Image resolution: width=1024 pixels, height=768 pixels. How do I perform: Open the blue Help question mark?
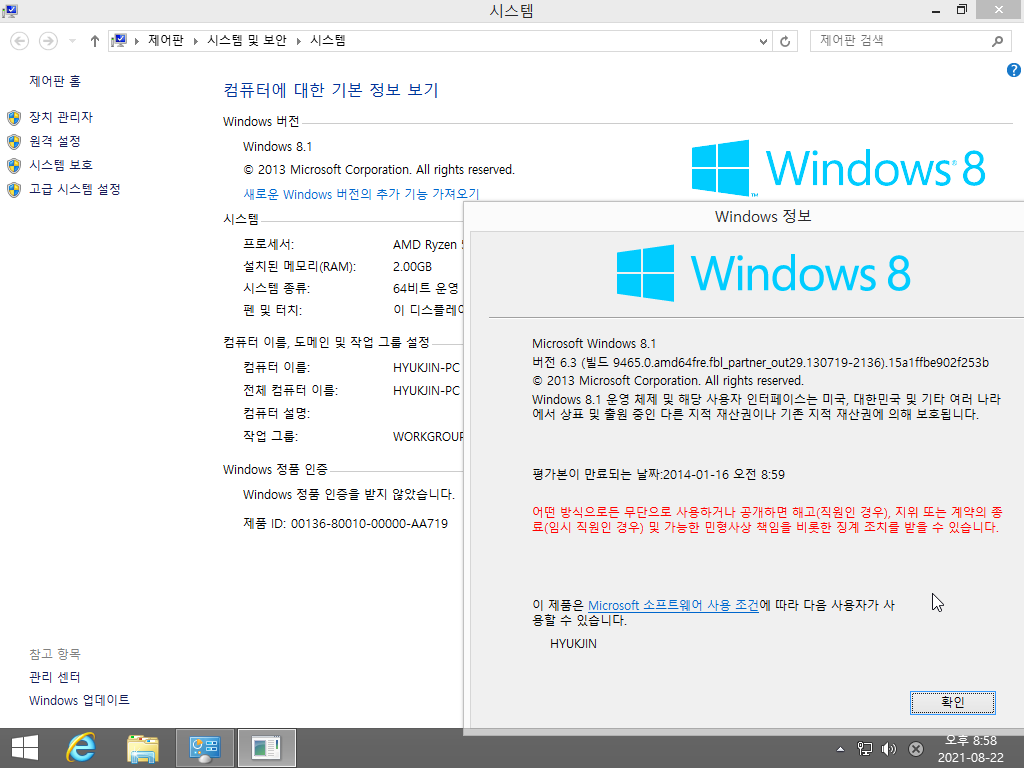(1014, 70)
